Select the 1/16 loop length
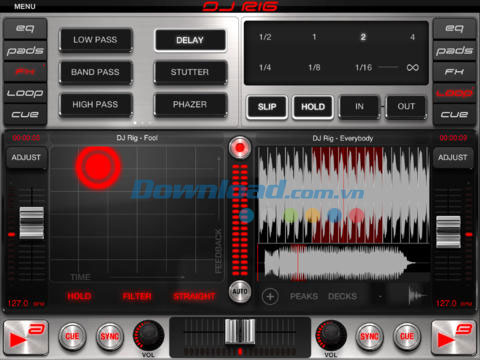Viewport: 480px width, 360px height. tap(364, 68)
